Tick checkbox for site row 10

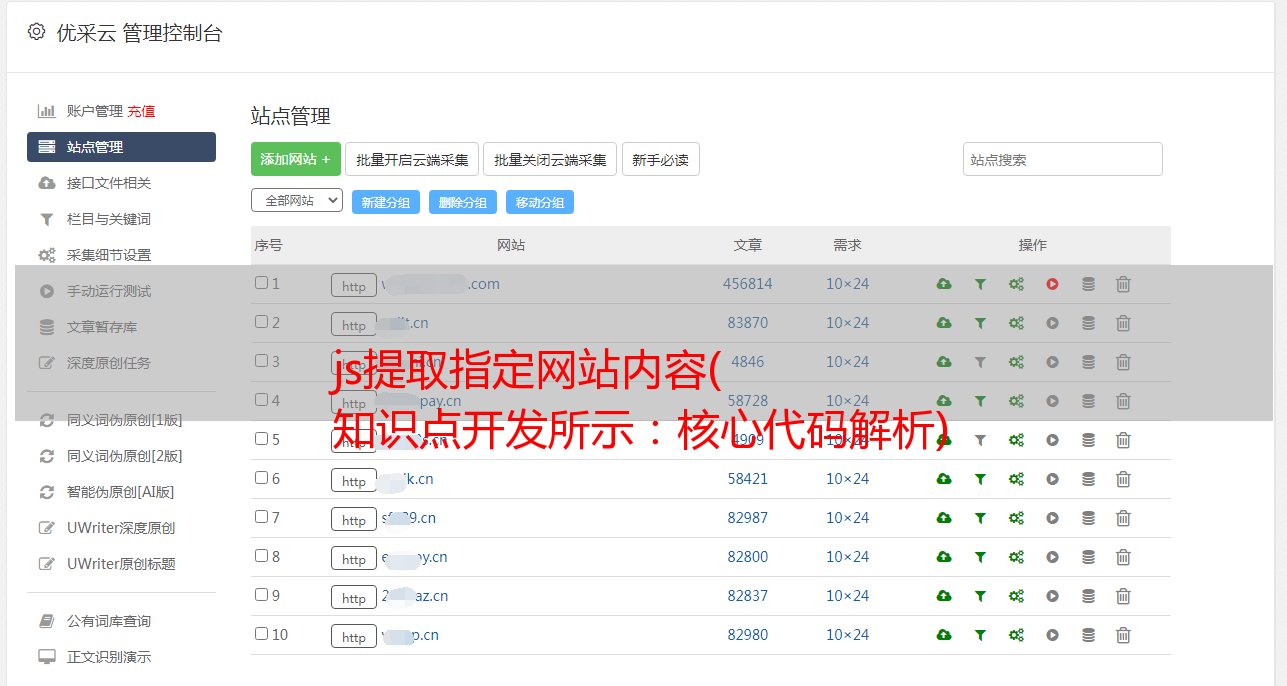[x=261, y=634]
